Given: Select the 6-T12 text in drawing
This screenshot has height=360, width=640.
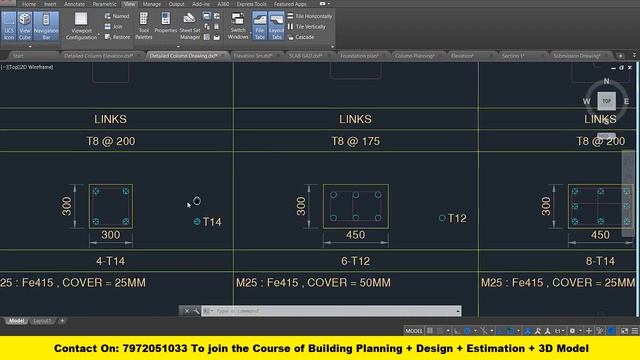Looking at the screenshot, I should (x=355, y=261).
